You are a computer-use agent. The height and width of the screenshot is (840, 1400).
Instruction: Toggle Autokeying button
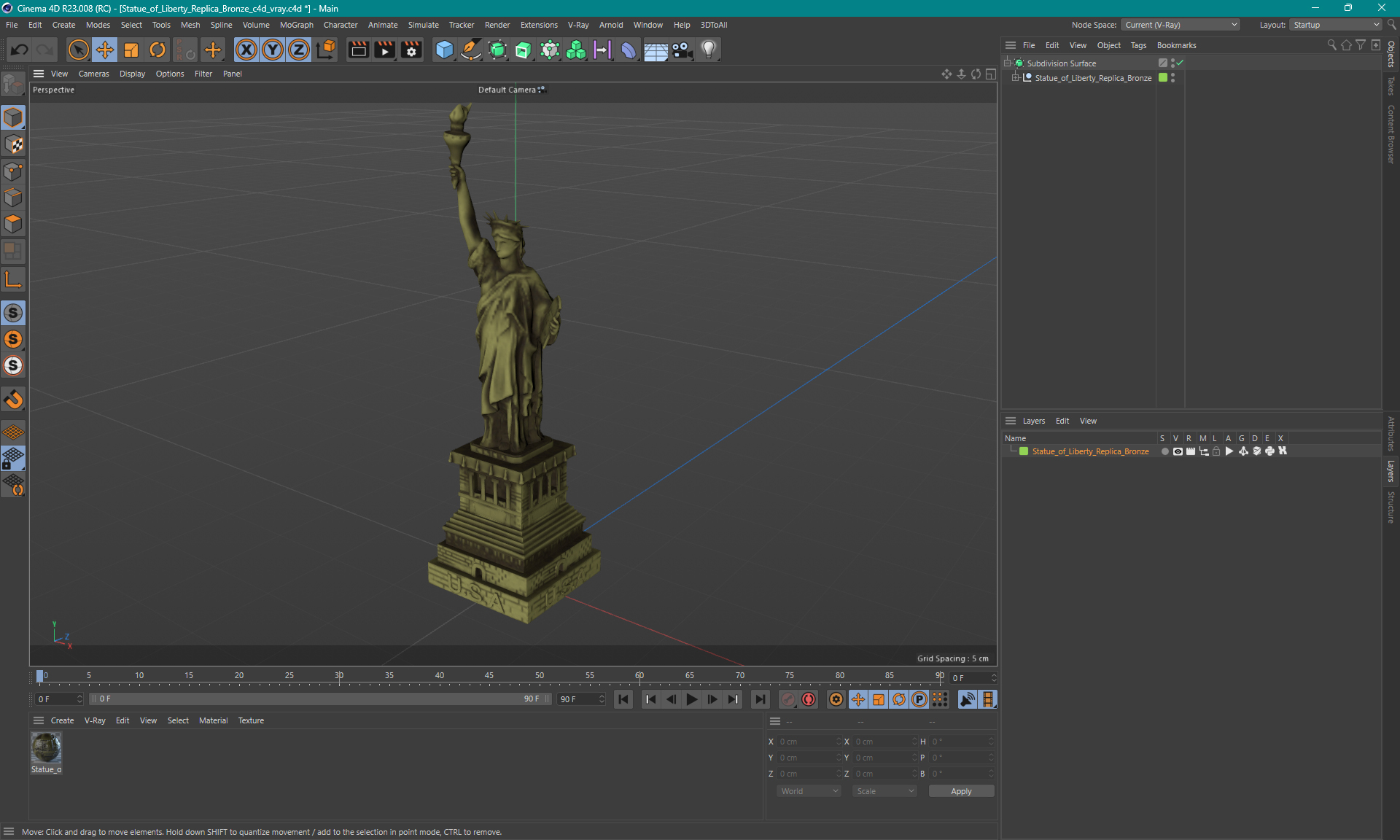[x=809, y=699]
